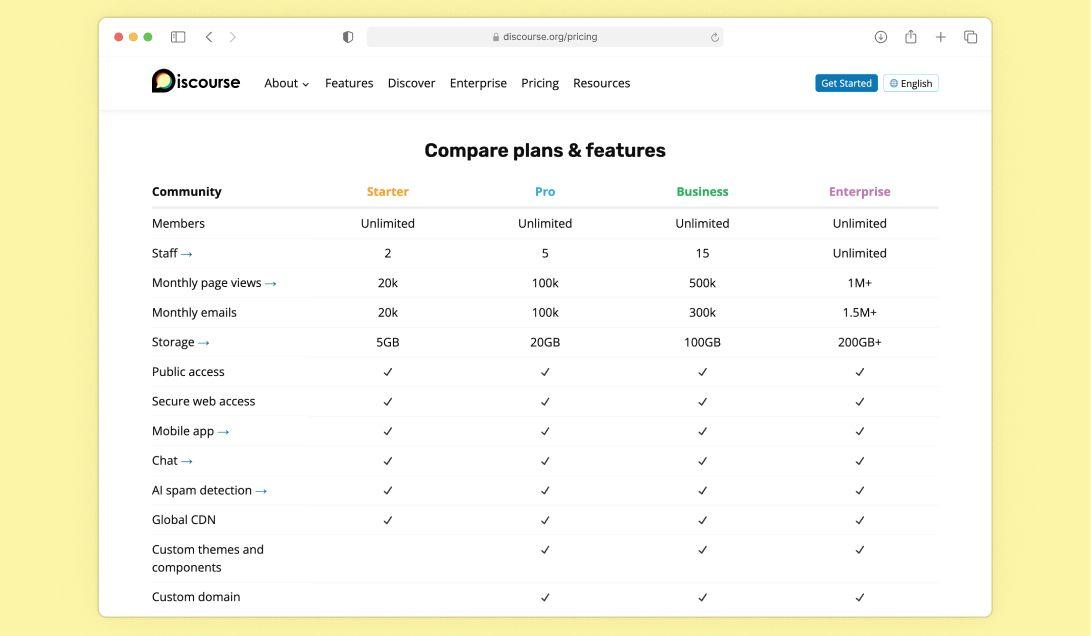The width and height of the screenshot is (1091, 636).
Task: Click the Pro checkmark for Custom domain
Action: pos(545,597)
